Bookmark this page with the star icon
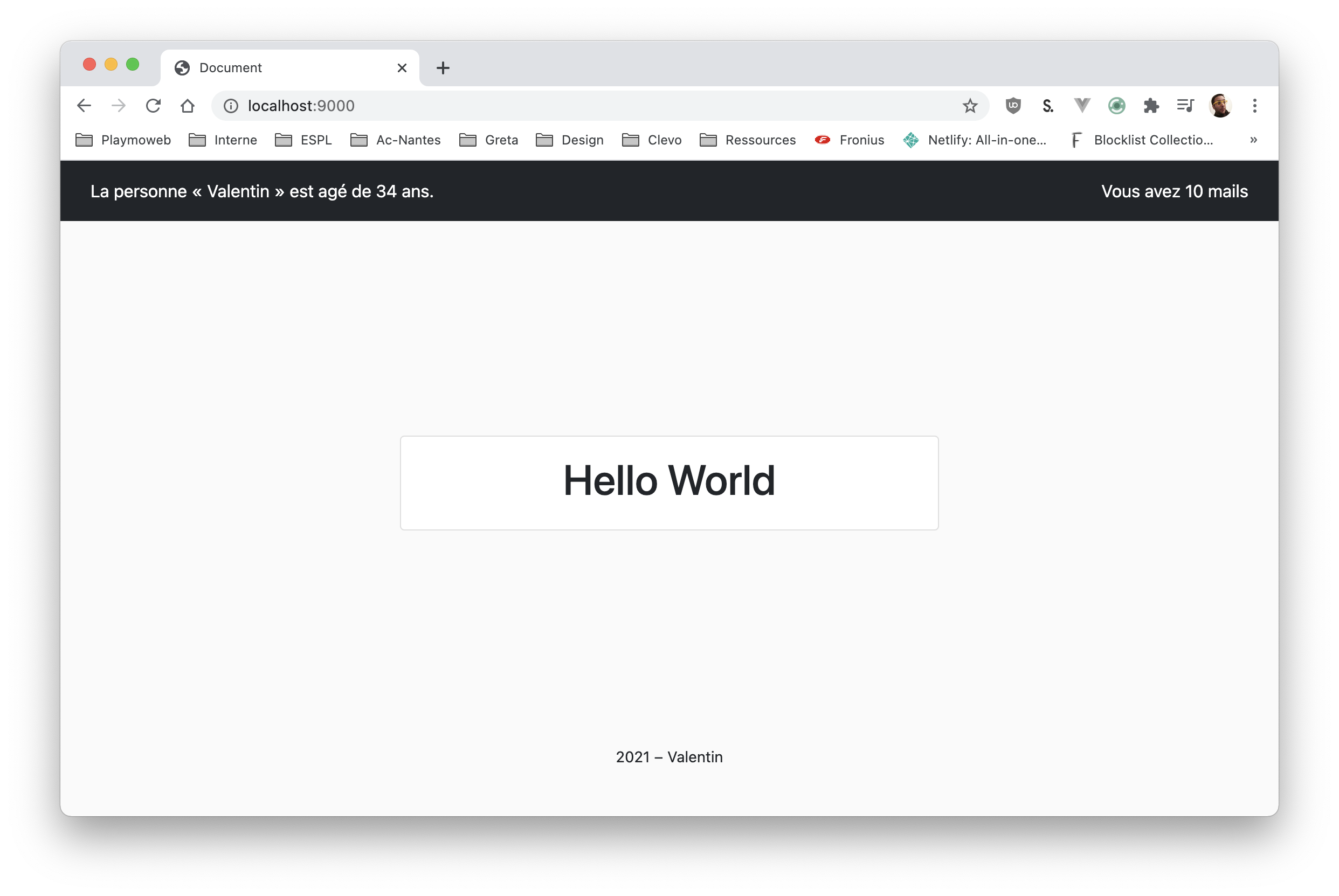1339x896 pixels. (x=969, y=106)
